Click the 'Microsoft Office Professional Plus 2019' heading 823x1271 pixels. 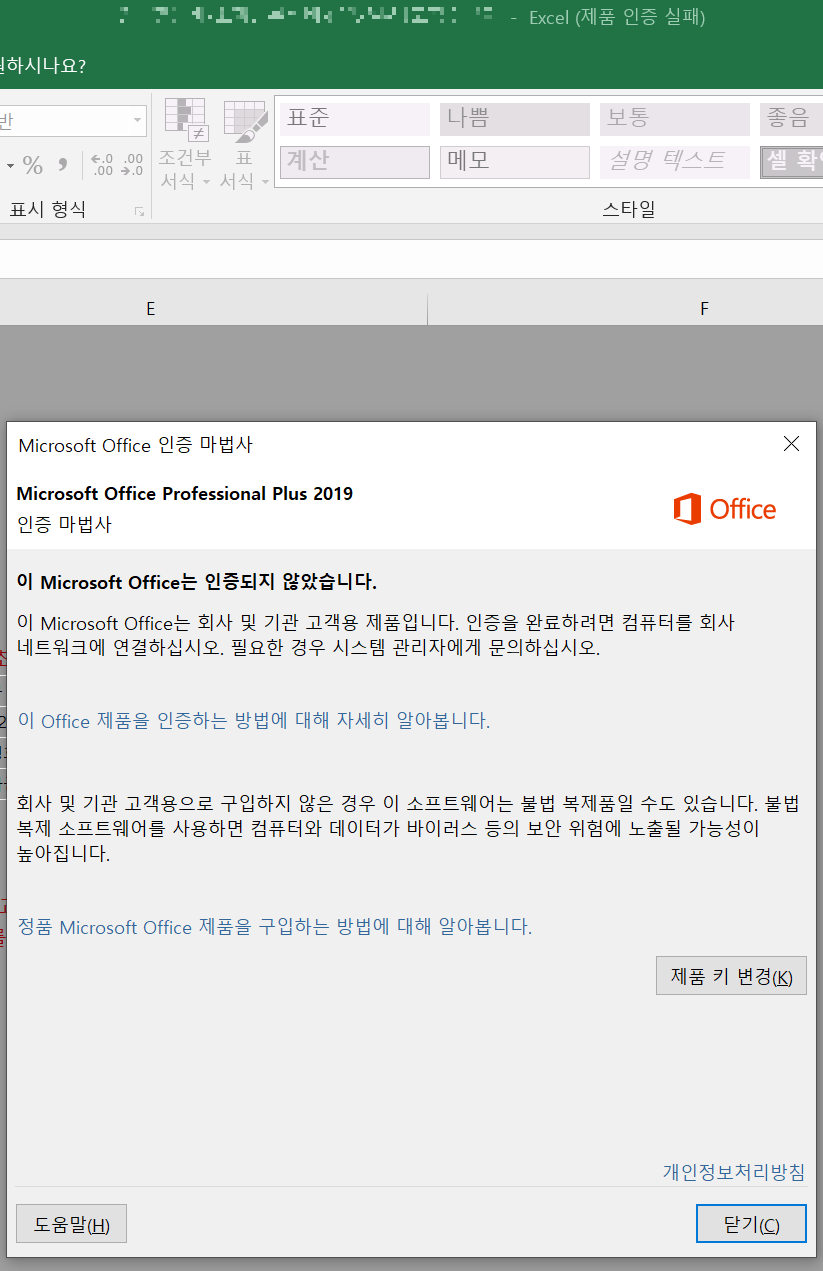tap(185, 493)
